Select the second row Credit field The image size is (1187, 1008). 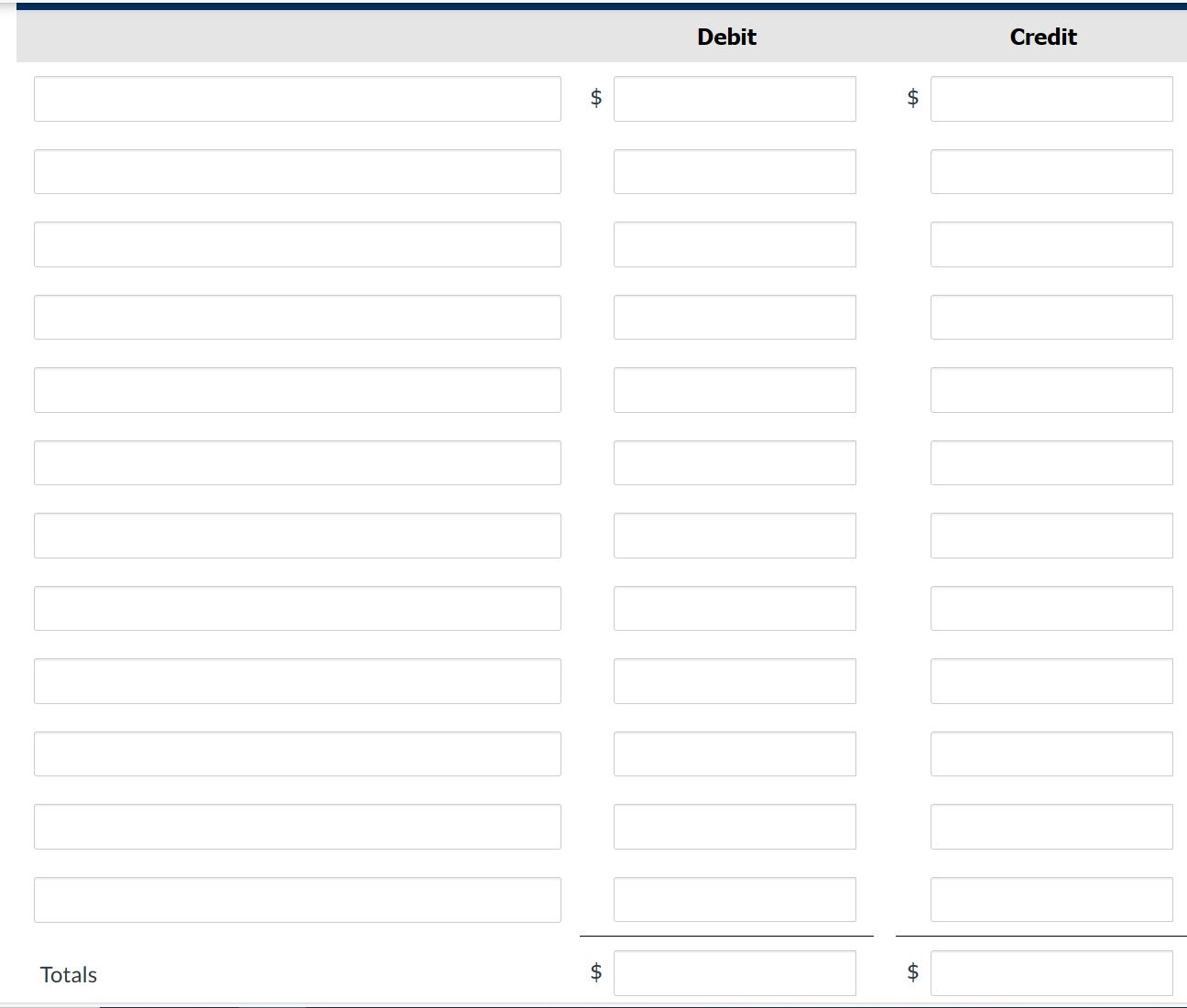point(1051,172)
